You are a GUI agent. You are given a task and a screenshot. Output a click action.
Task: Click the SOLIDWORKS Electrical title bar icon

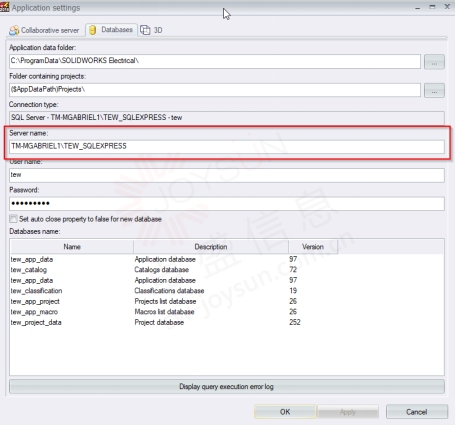tap(5, 7)
